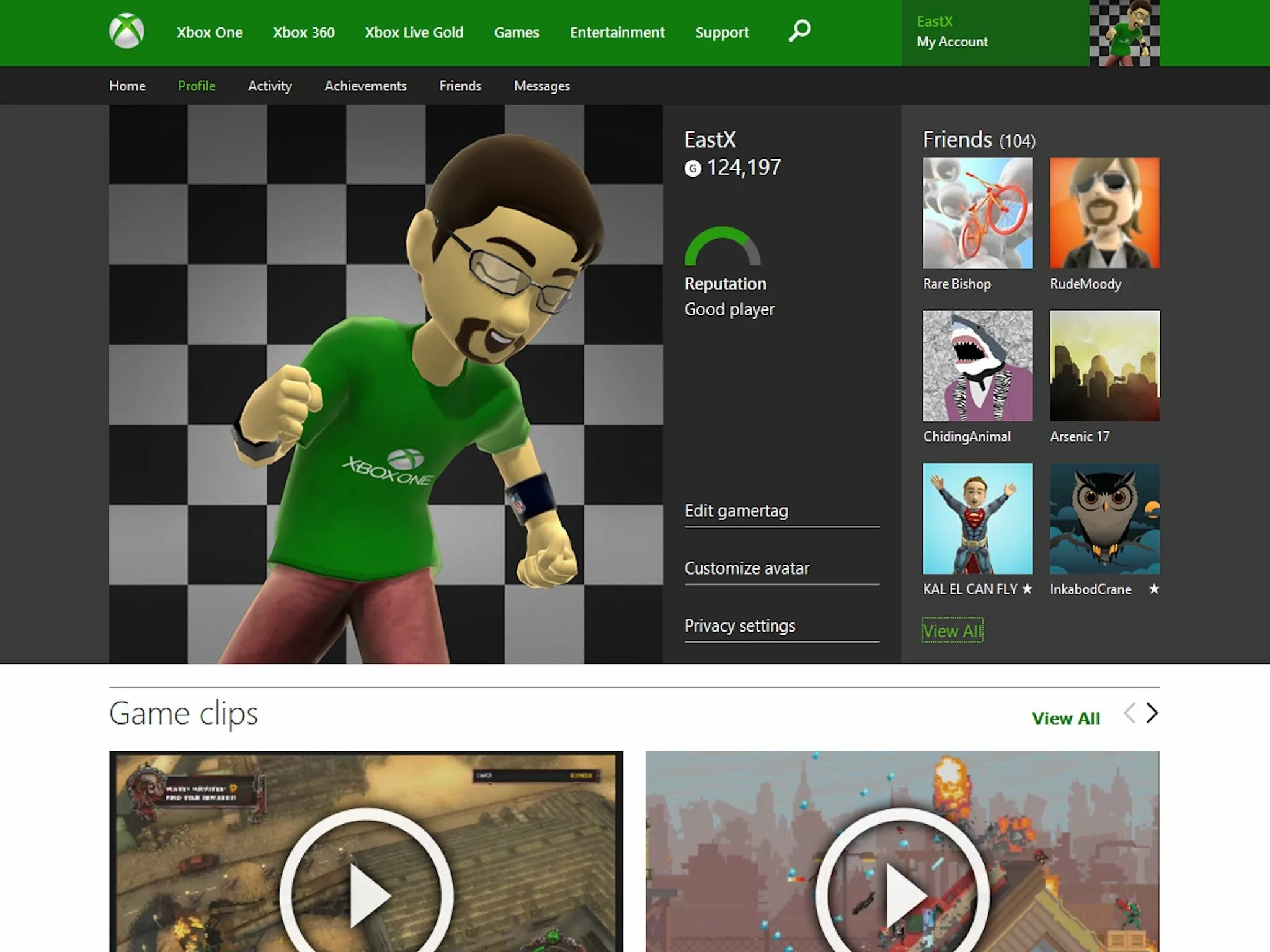Open EastX My Account menu

pos(952,32)
